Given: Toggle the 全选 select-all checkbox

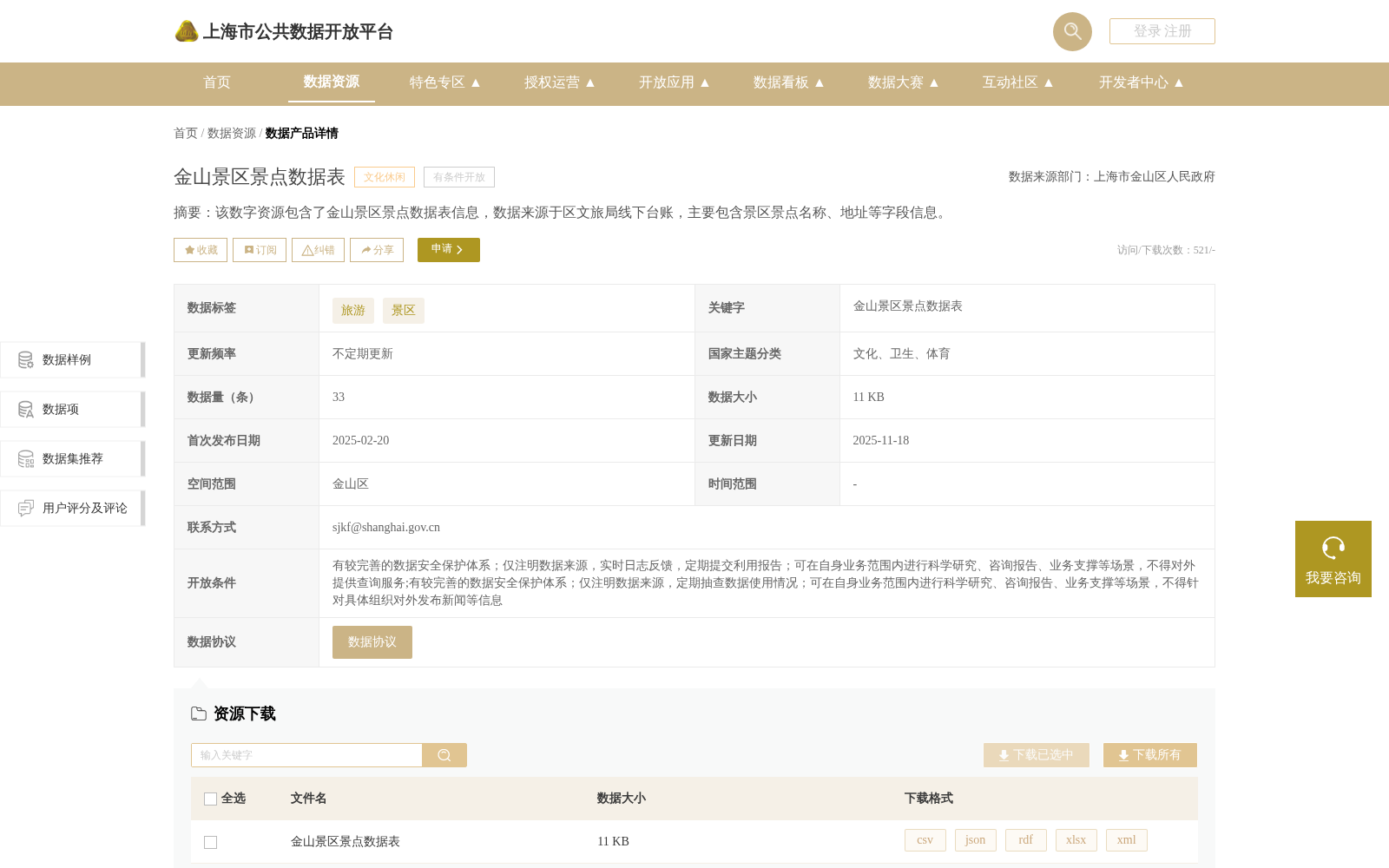Looking at the screenshot, I should (210, 799).
